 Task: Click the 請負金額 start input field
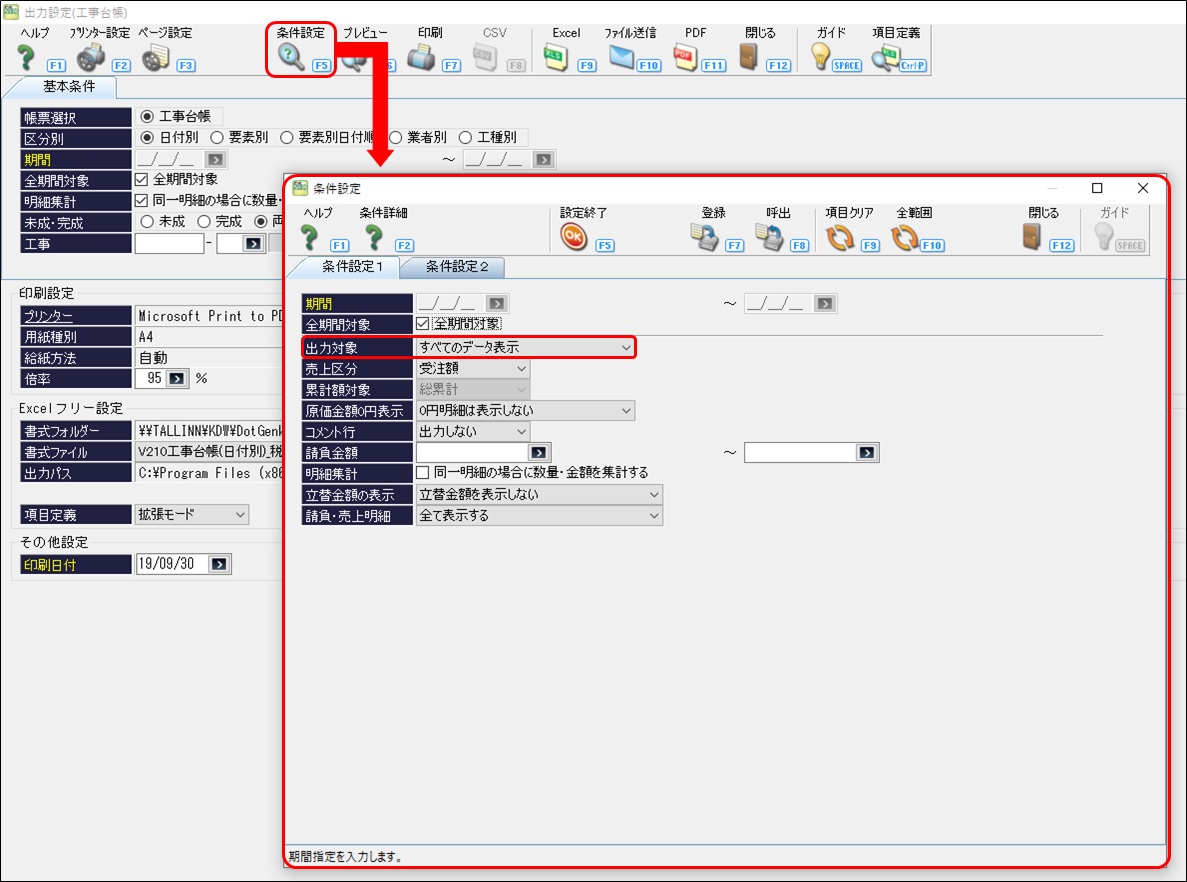tap(472, 453)
